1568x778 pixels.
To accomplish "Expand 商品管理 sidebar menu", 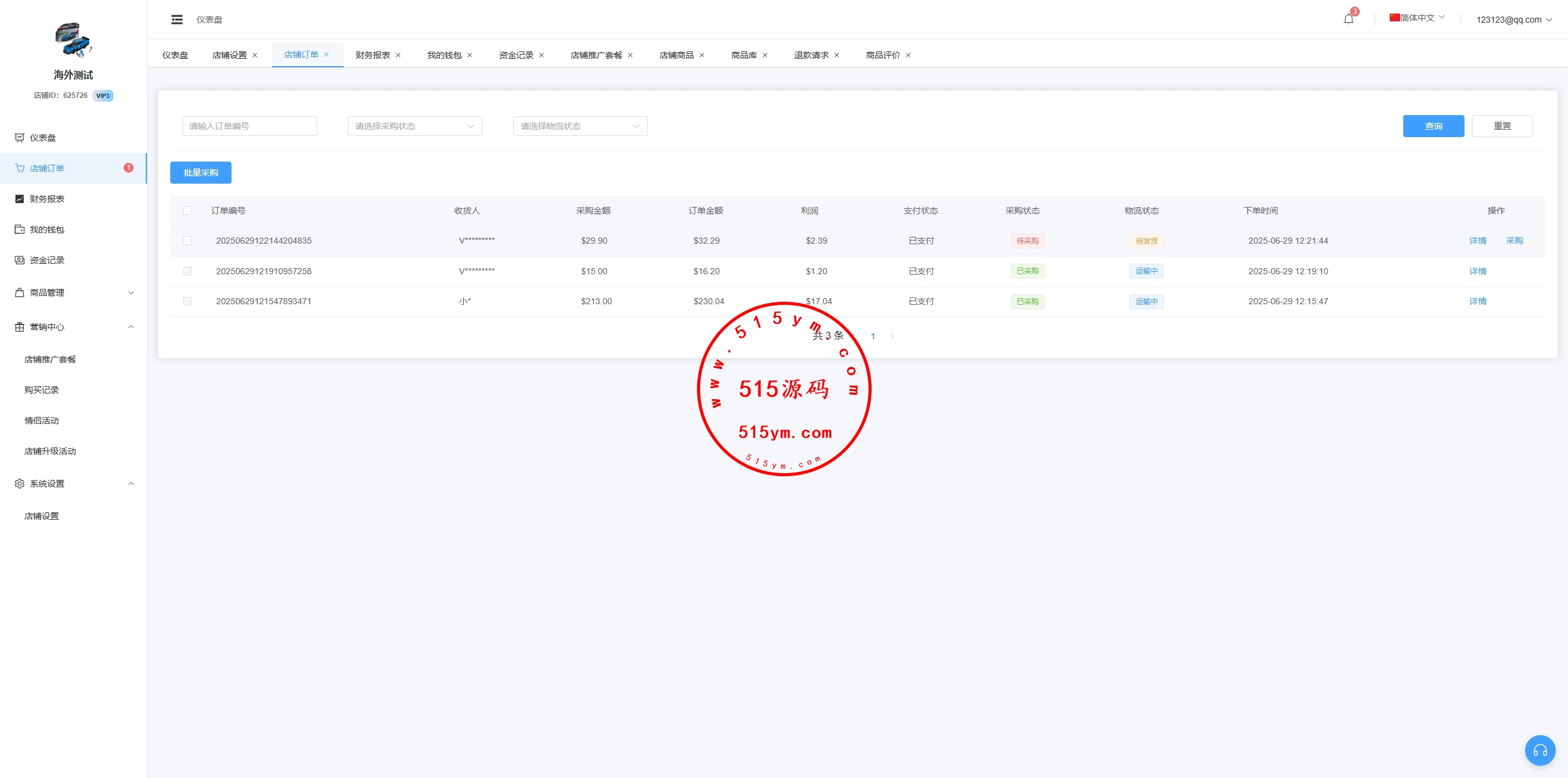I will (73, 293).
